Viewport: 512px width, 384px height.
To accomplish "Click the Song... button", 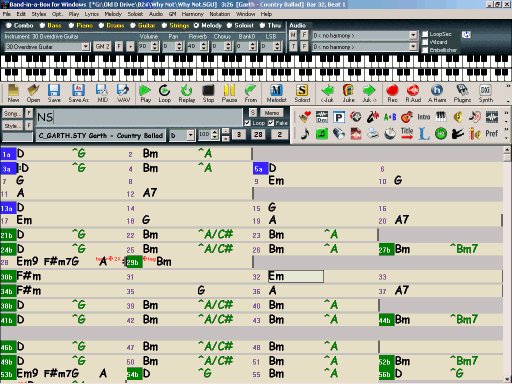I will click(x=12, y=114).
